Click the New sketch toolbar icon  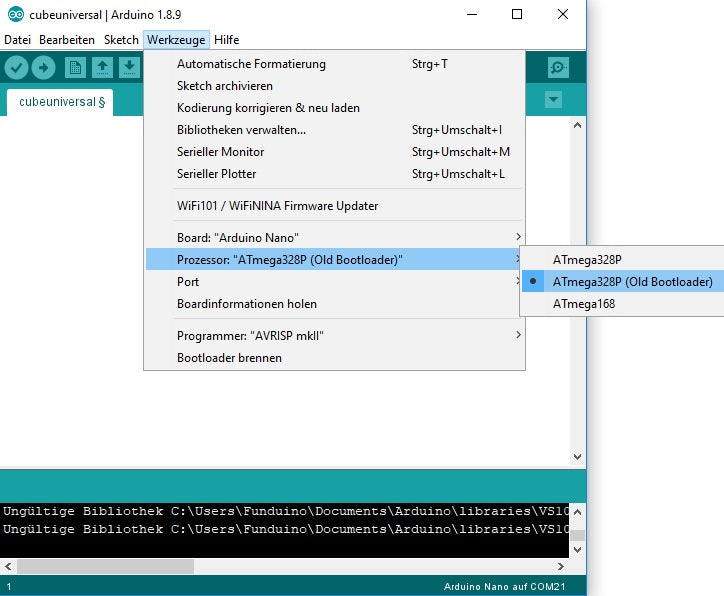tap(75, 68)
